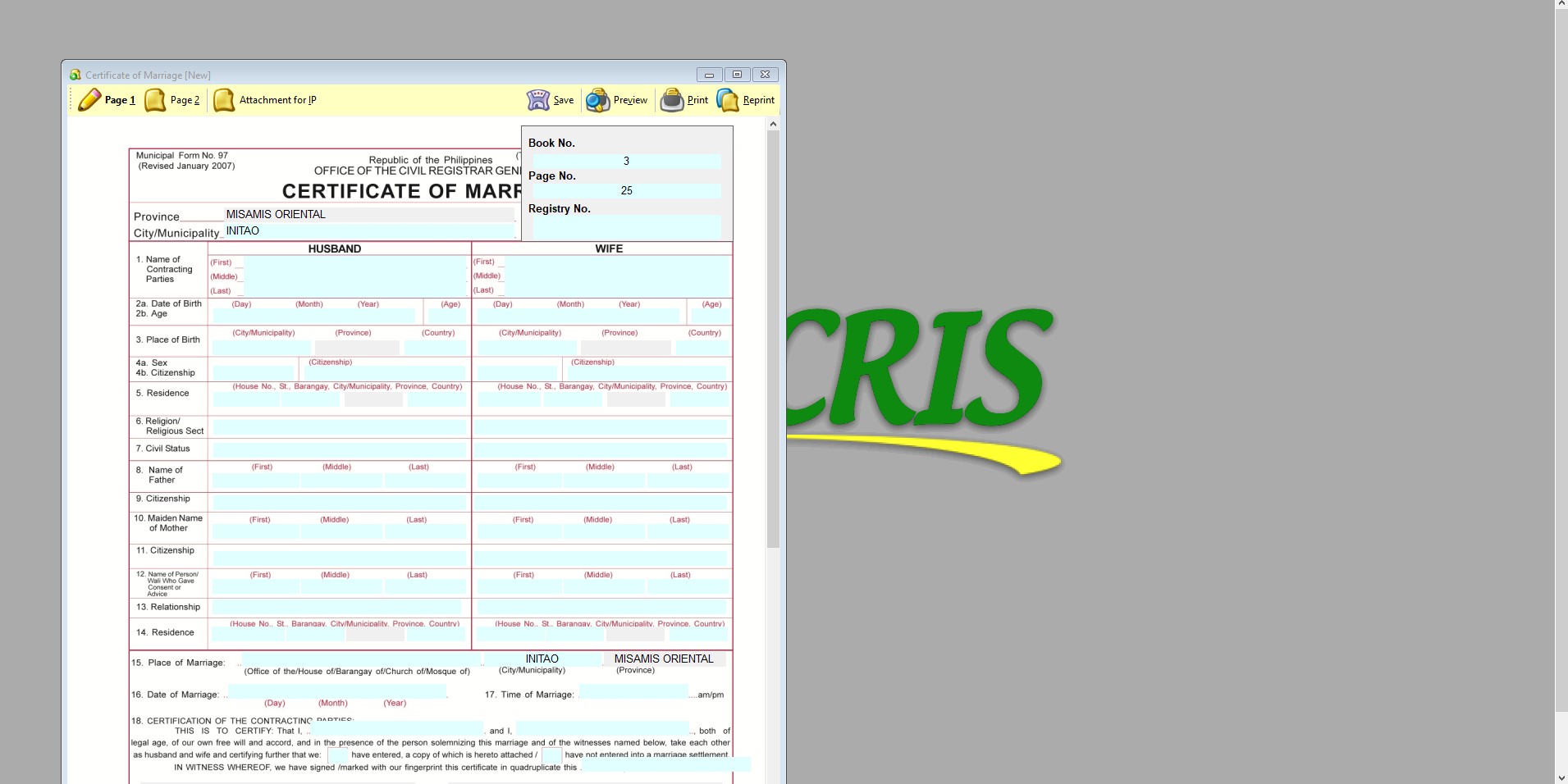1568x784 pixels.
Task: Click the main window scrollbar's up arrow
Action: pyautogui.click(x=1561, y=6)
